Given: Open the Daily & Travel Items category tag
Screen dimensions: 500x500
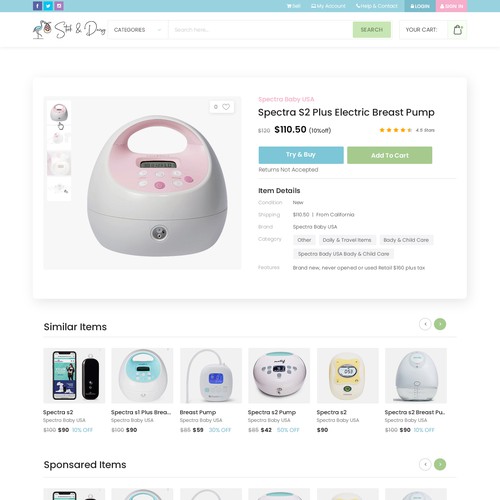Looking at the screenshot, I should [x=347, y=240].
